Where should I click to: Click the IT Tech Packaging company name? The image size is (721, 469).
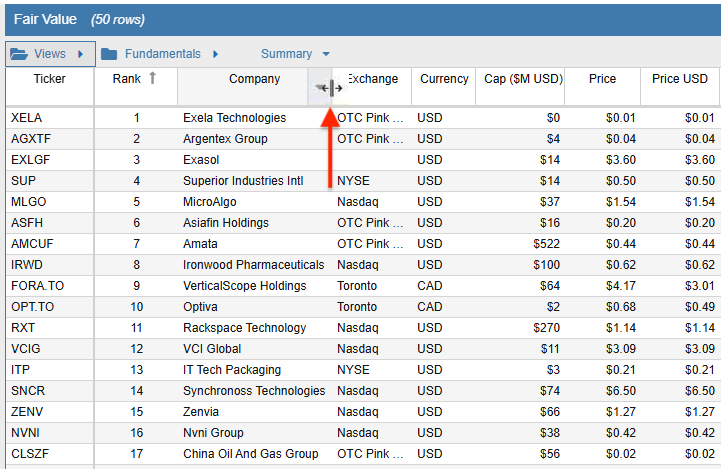click(232, 370)
